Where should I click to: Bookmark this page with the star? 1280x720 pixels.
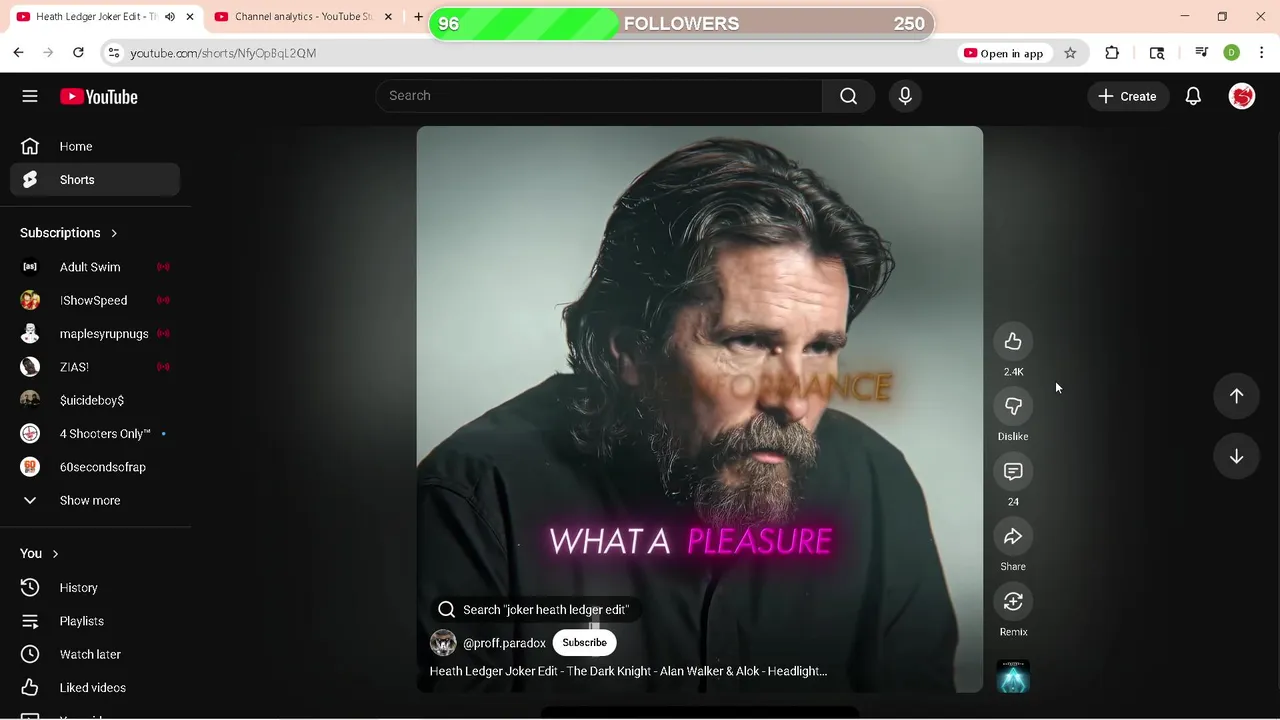click(1070, 53)
